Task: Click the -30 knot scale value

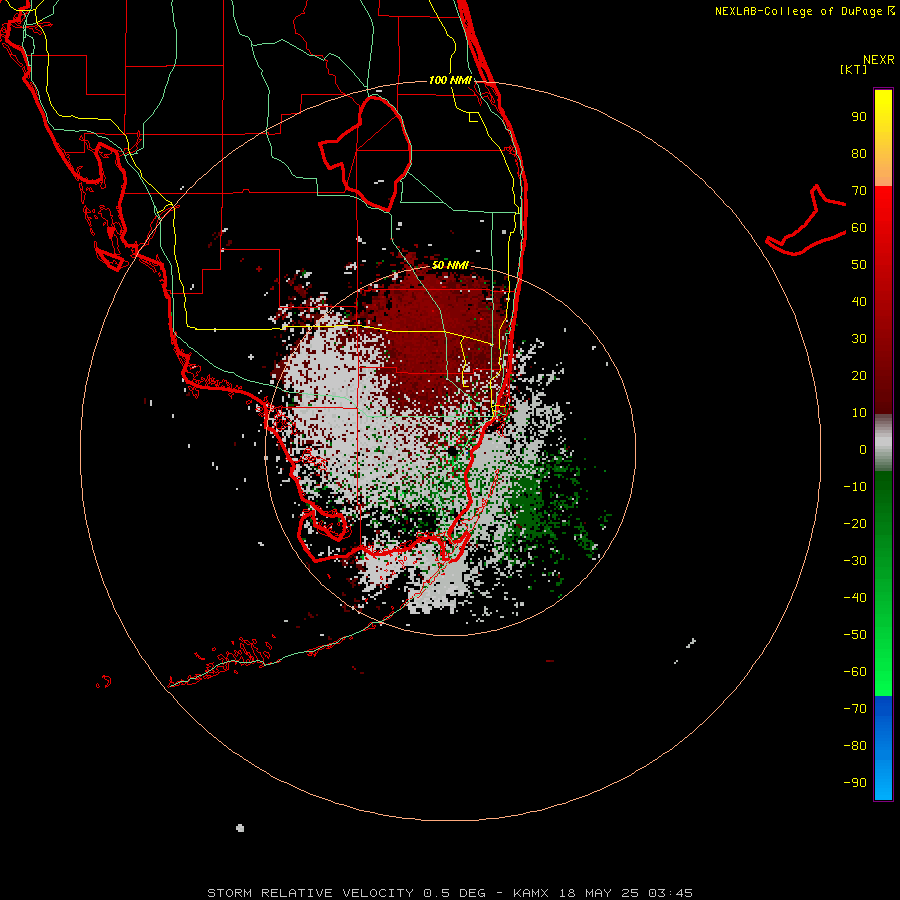Action: (855, 561)
